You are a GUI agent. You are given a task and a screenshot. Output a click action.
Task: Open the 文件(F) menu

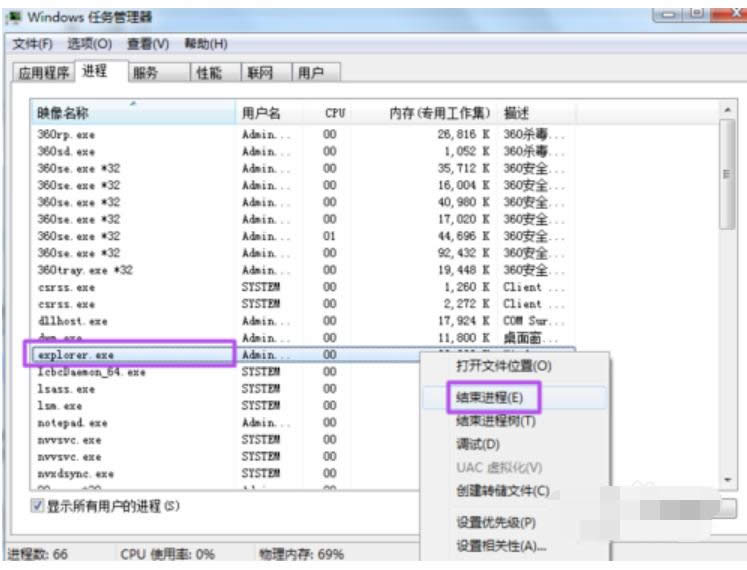tap(32, 44)
